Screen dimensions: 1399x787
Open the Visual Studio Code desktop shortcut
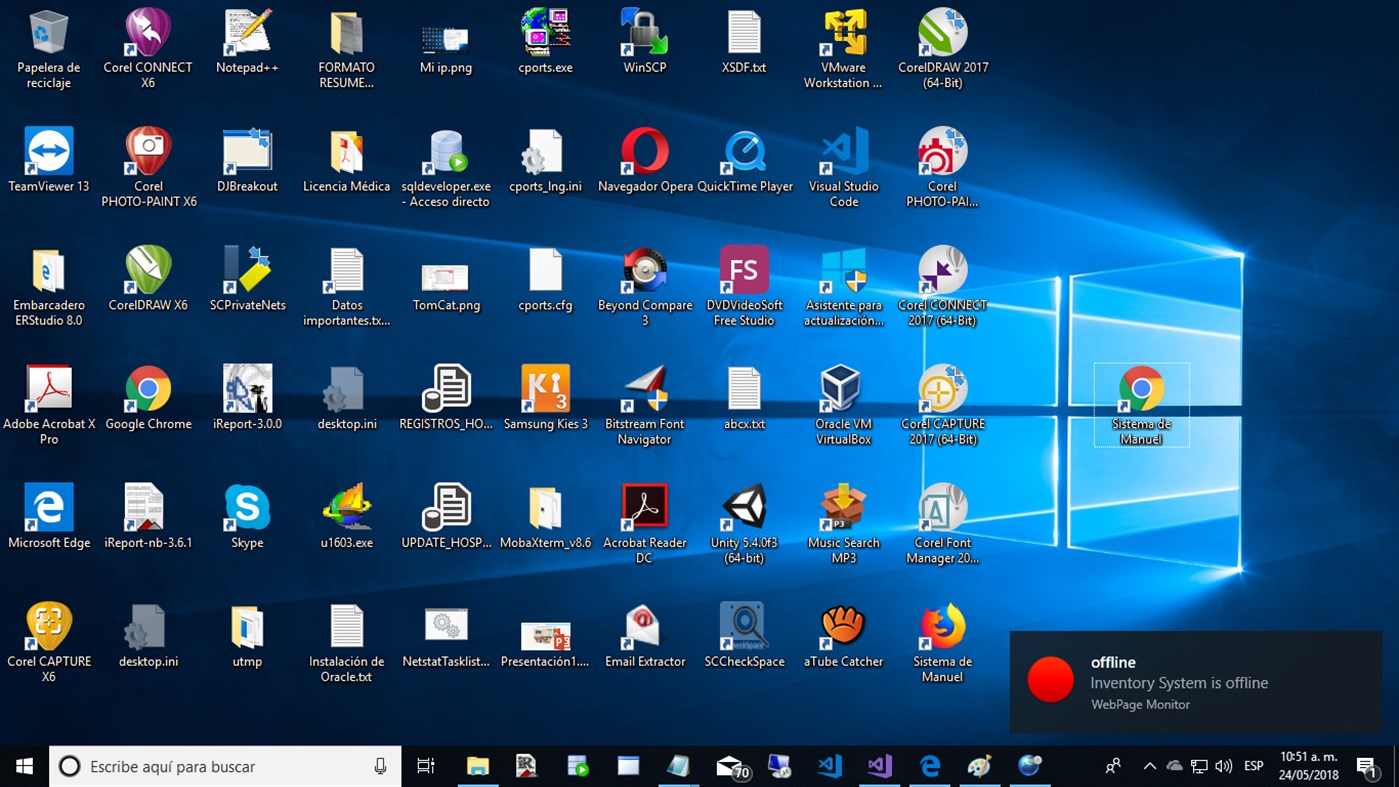843,168
